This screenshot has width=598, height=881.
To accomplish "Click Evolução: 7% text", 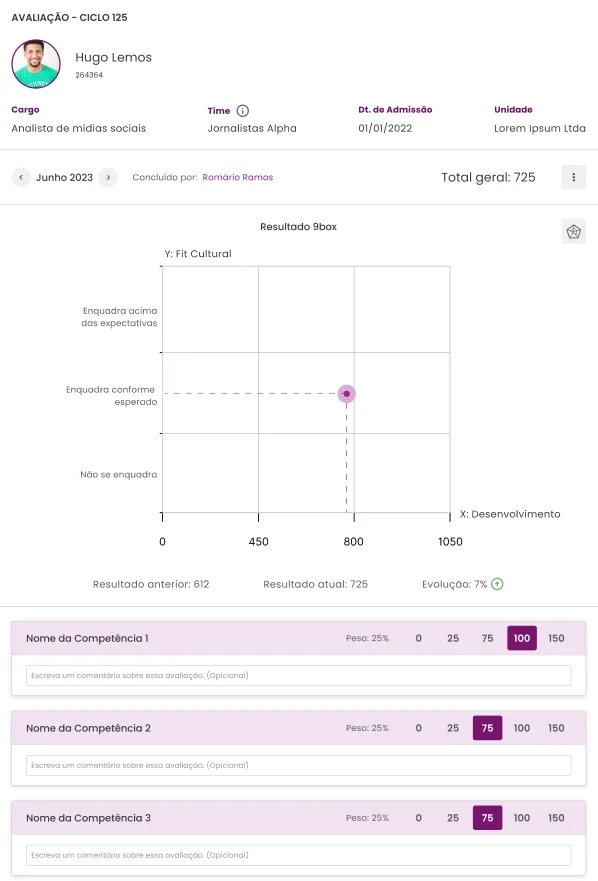I will coord(455,584).
